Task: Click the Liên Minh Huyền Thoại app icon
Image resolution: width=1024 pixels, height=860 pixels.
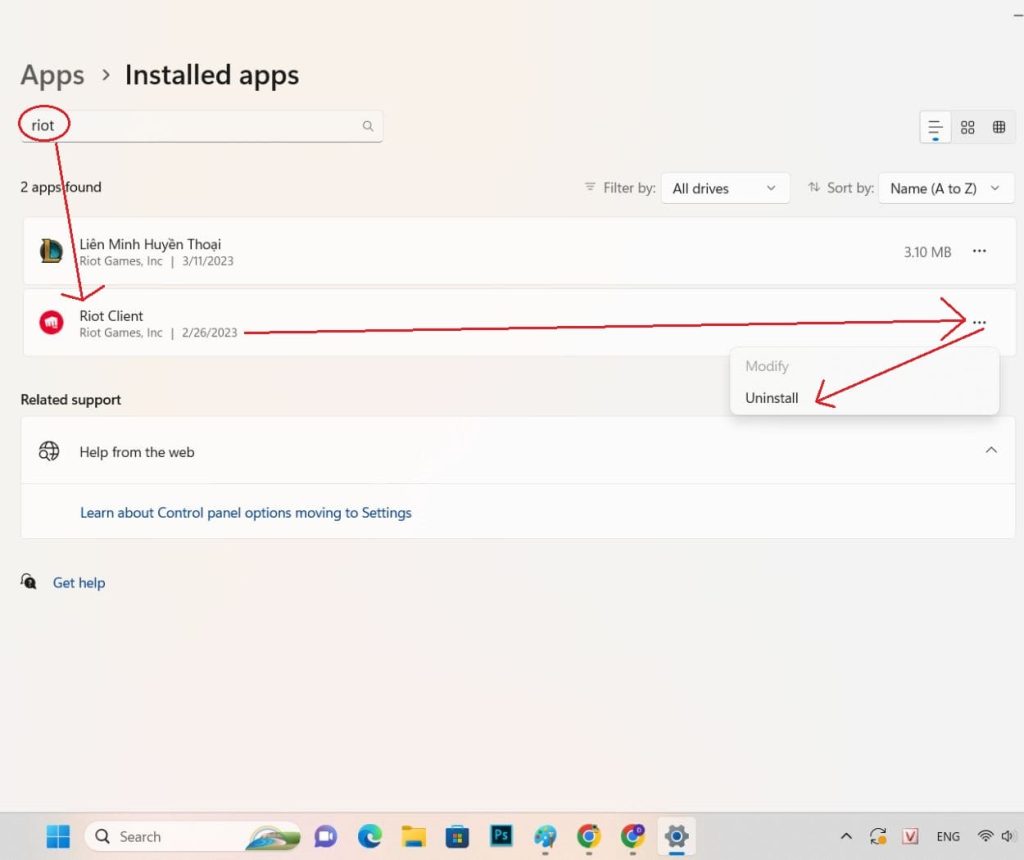Action: [52, 251]
